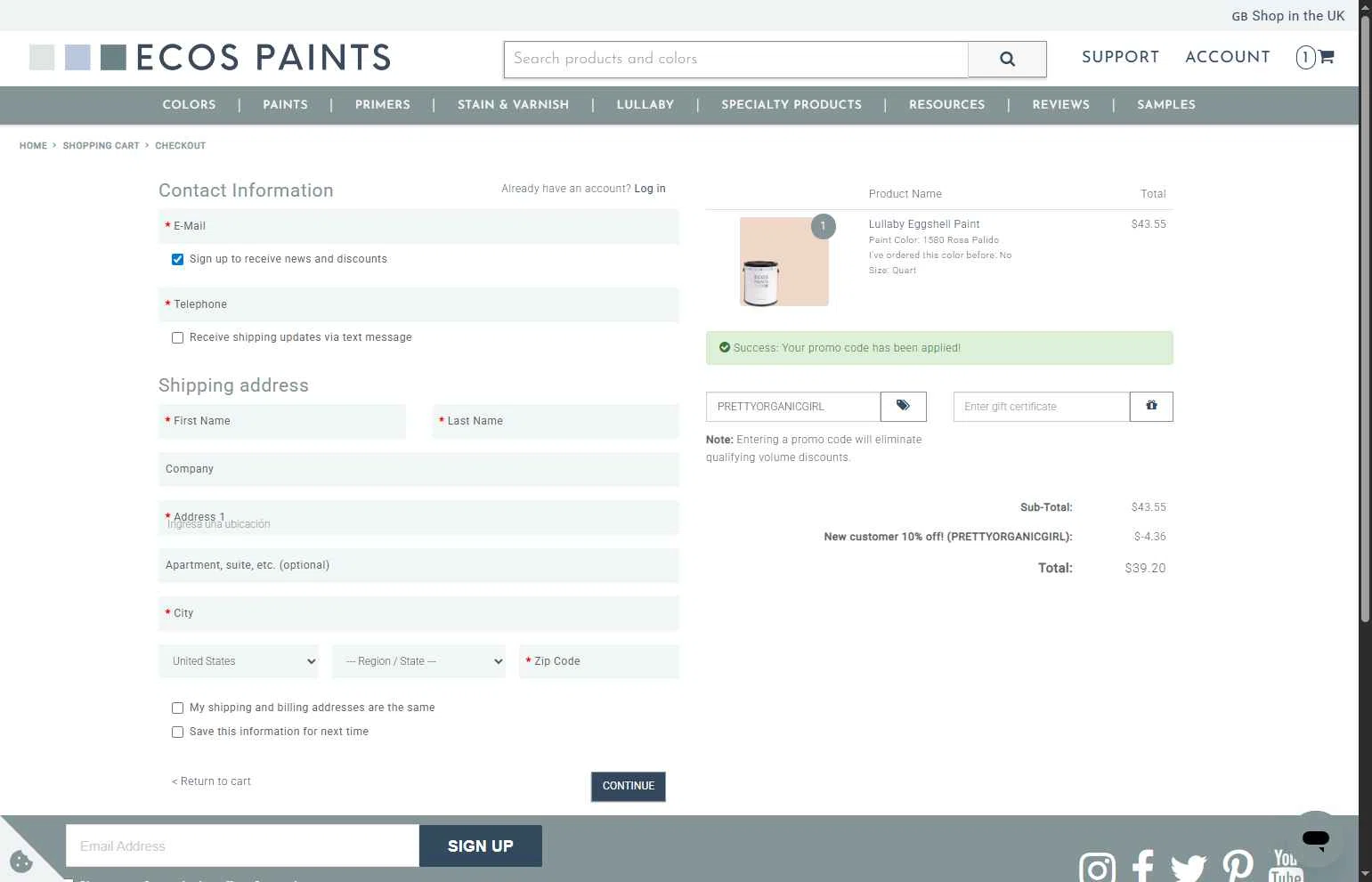1372x882 pixels.
Task: Click the ECOS Paints logo
Action: [x=210, y=58]
